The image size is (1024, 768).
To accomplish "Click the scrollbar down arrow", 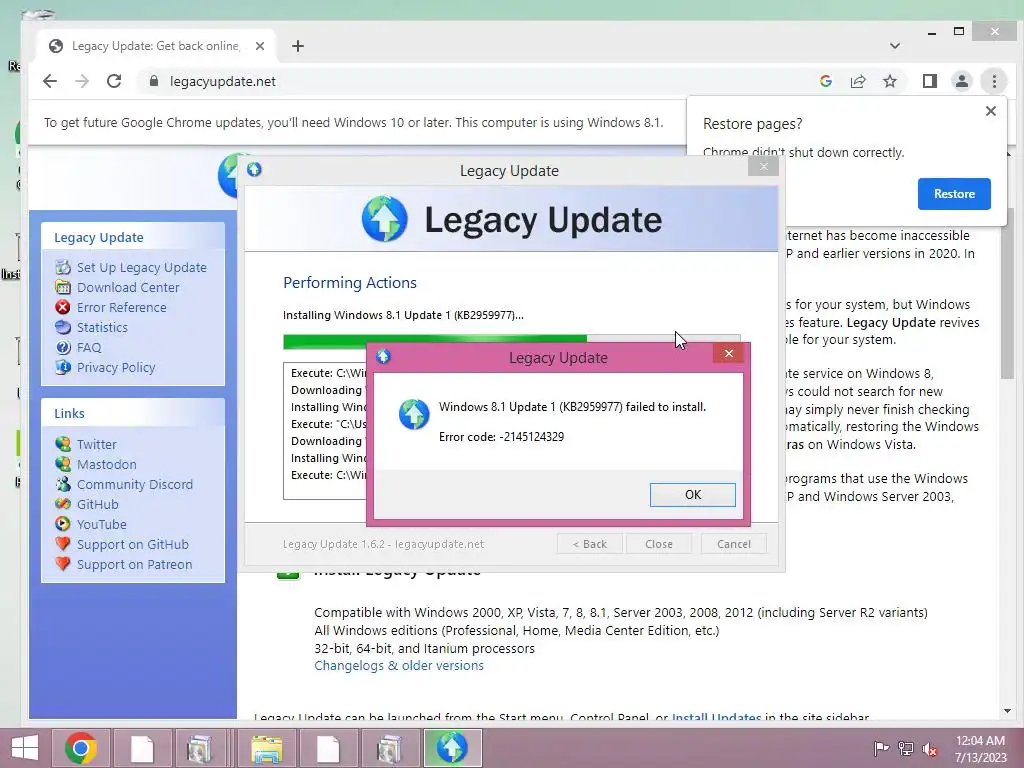I will (1007, 711).
